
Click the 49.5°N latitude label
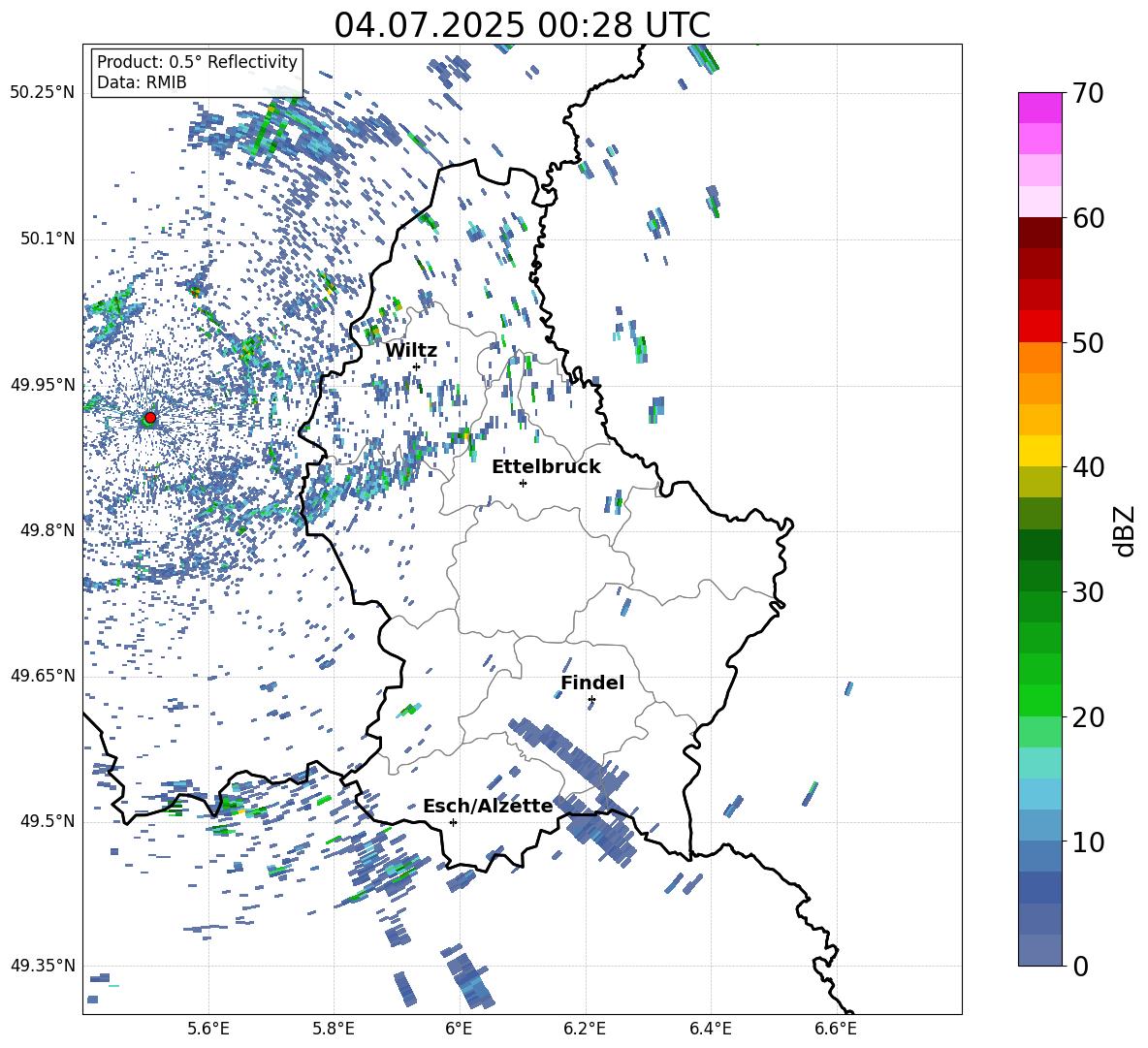point(47,821)
